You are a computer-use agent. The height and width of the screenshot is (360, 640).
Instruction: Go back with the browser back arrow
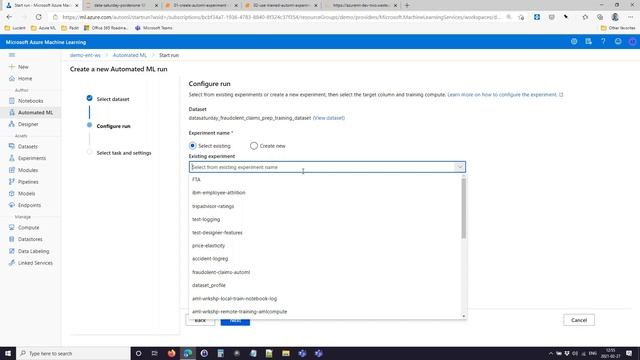[9, 17]
